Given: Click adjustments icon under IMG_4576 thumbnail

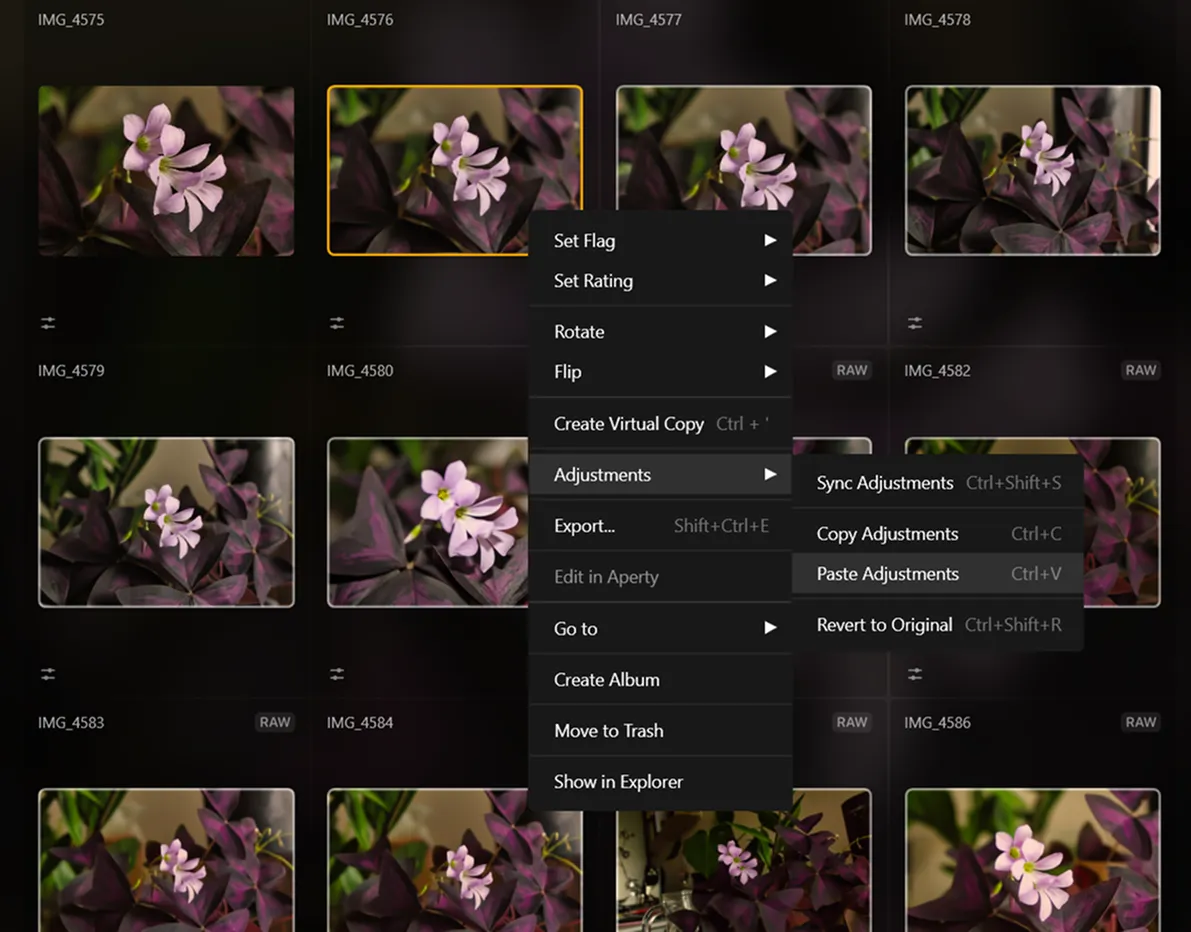Looking at the screenshot, I should [x=337, y=324].
